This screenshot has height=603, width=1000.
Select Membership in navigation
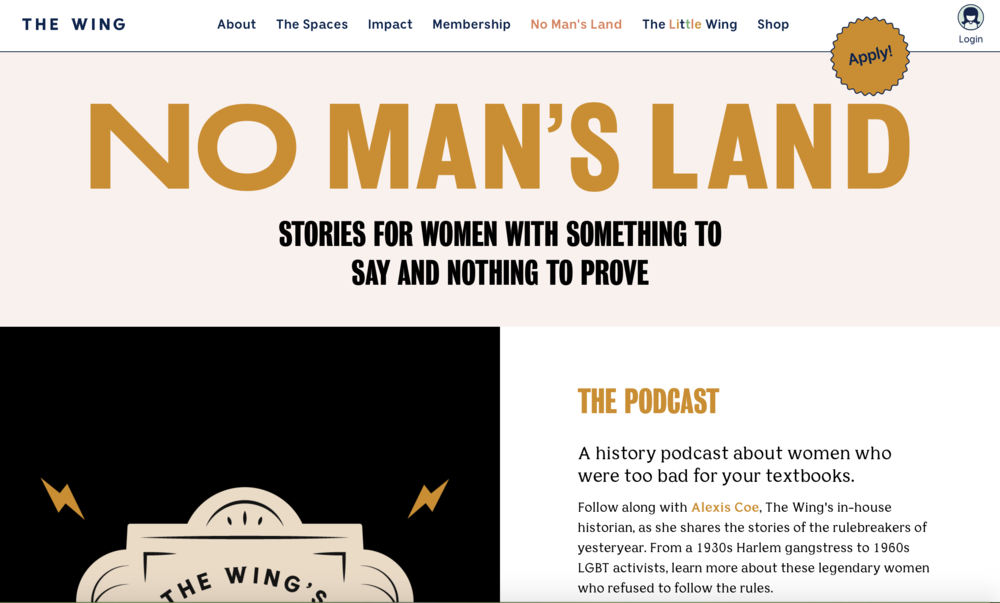471,24
